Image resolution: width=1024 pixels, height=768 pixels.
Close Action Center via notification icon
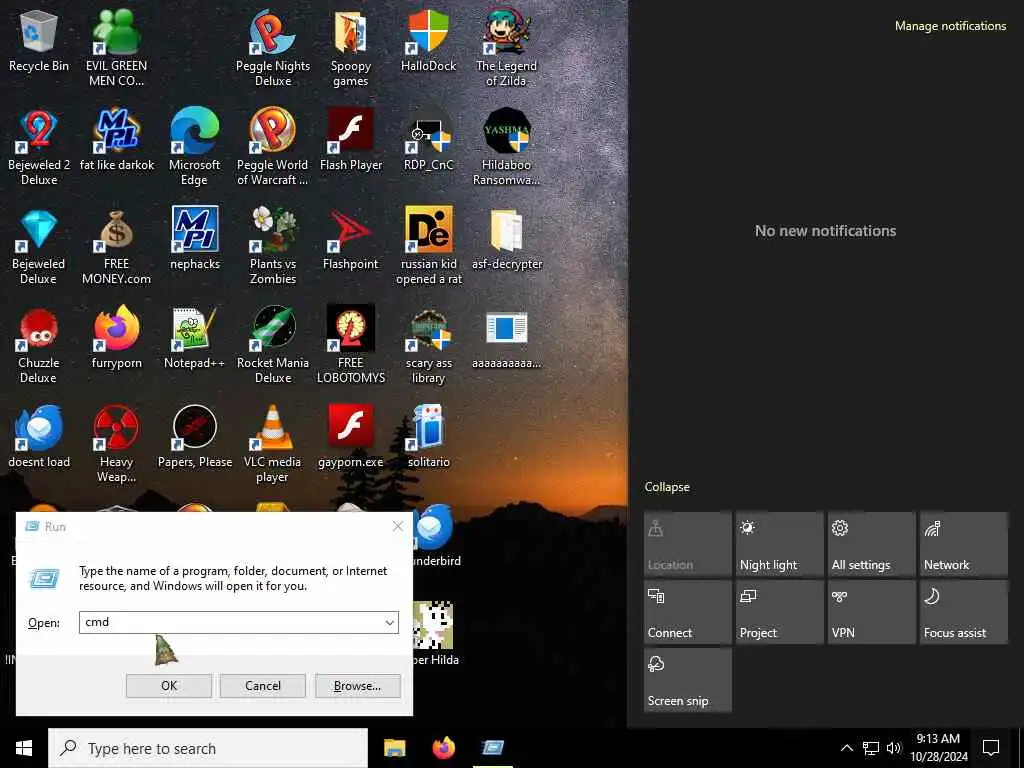click(x=991, y=748)
